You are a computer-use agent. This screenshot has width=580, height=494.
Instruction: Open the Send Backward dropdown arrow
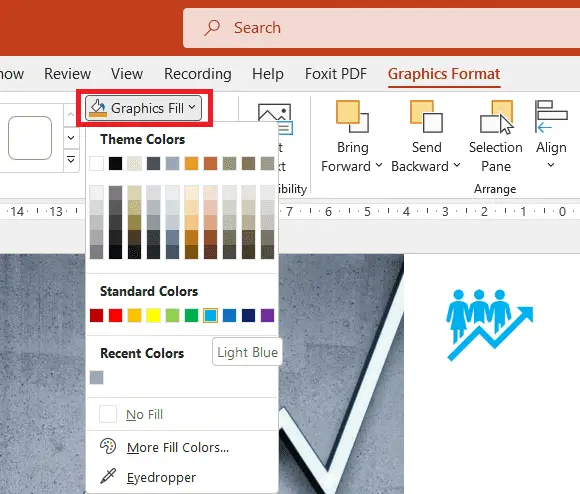click(457, 165)
